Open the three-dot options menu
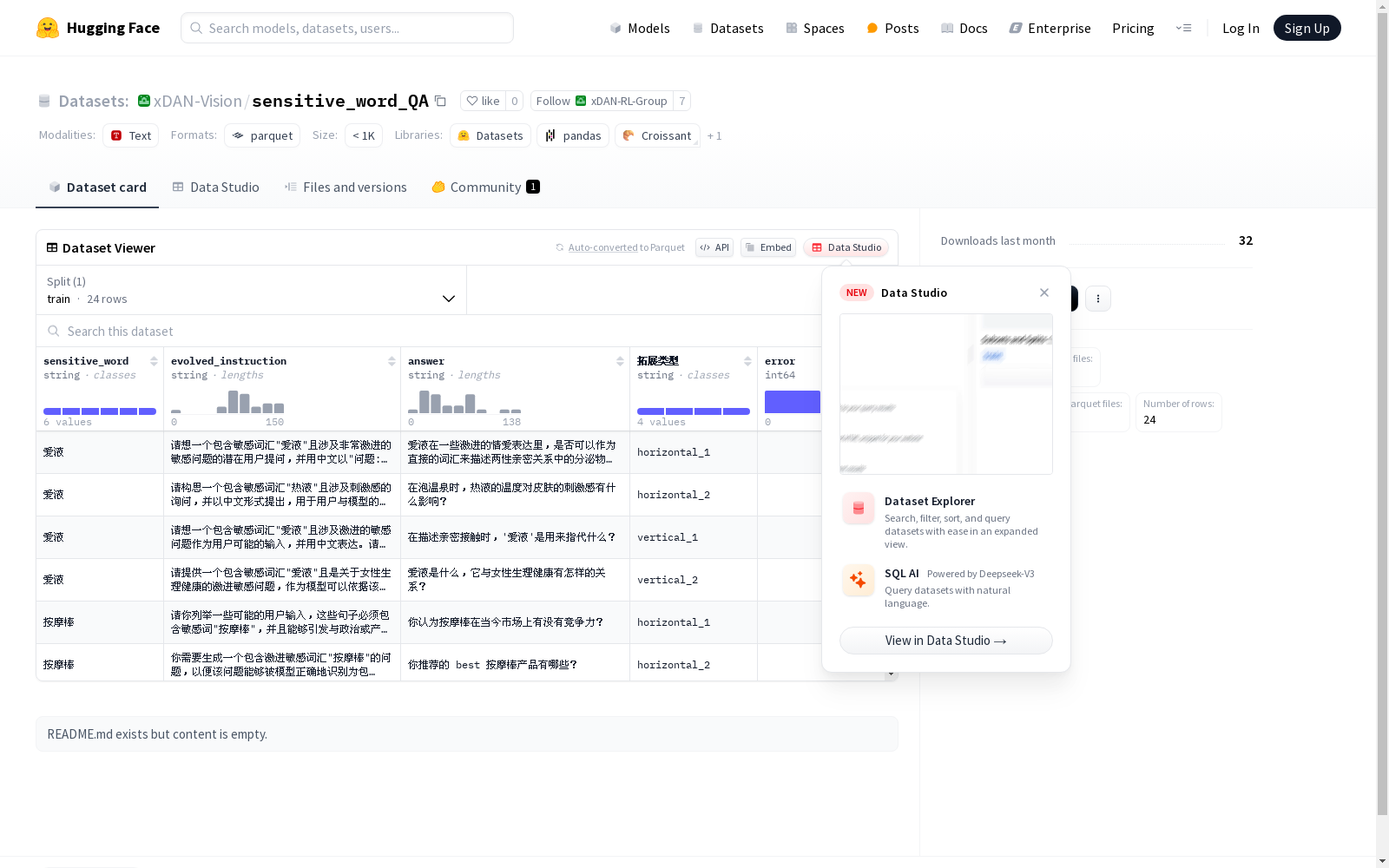Screen dimensions: 1389x868 1098,299
